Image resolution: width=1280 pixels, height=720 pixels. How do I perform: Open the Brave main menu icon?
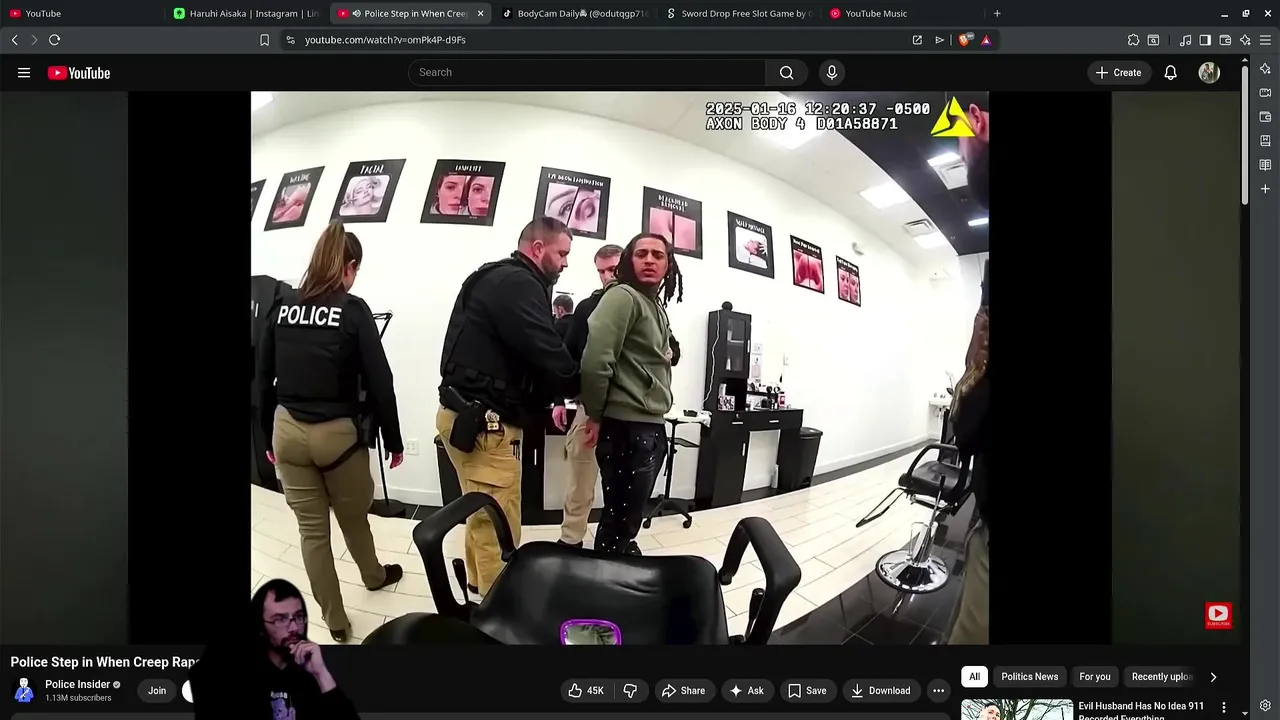[1266, 40]
